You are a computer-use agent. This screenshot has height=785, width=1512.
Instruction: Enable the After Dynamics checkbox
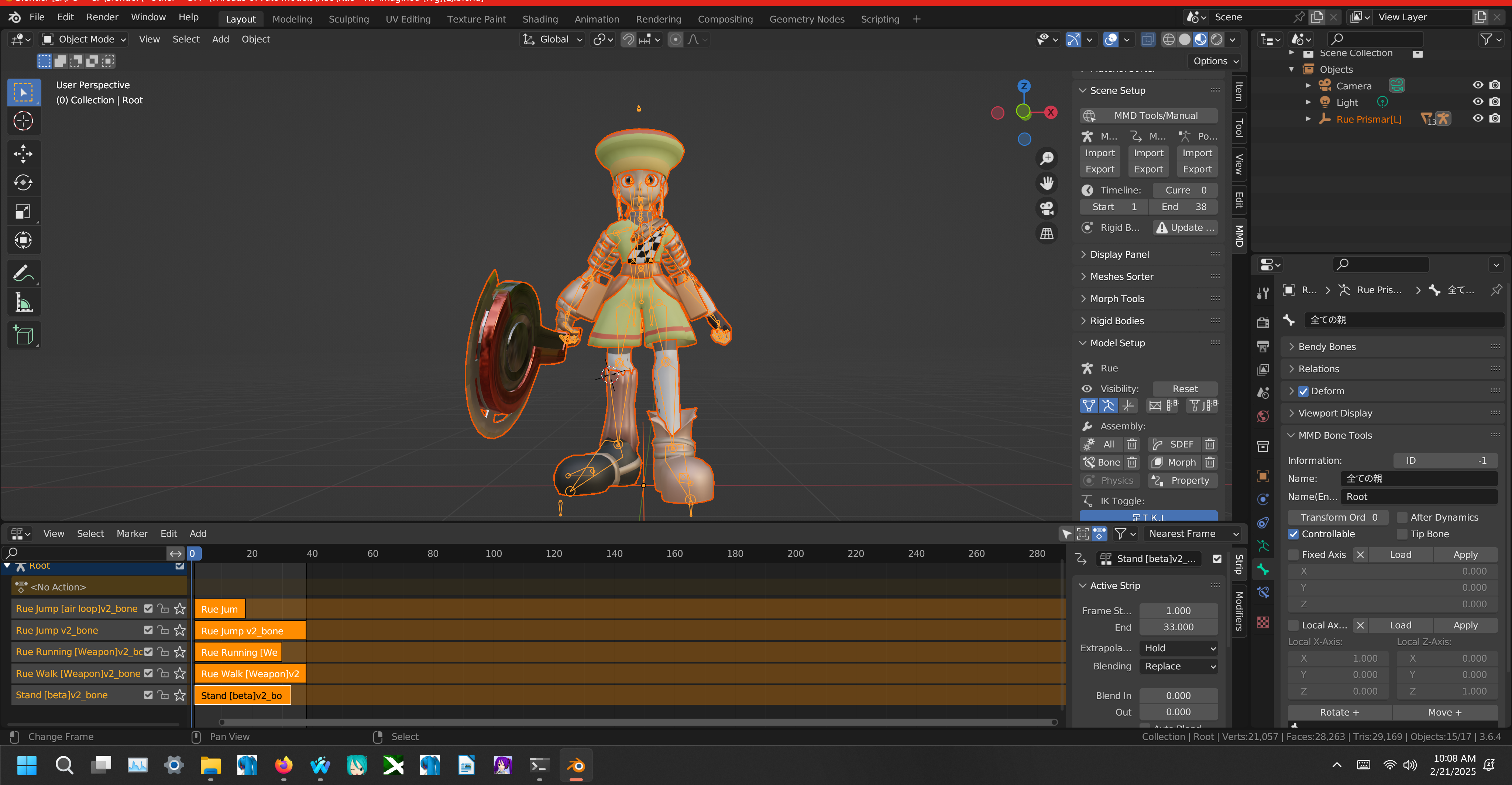click(1402, 517)
